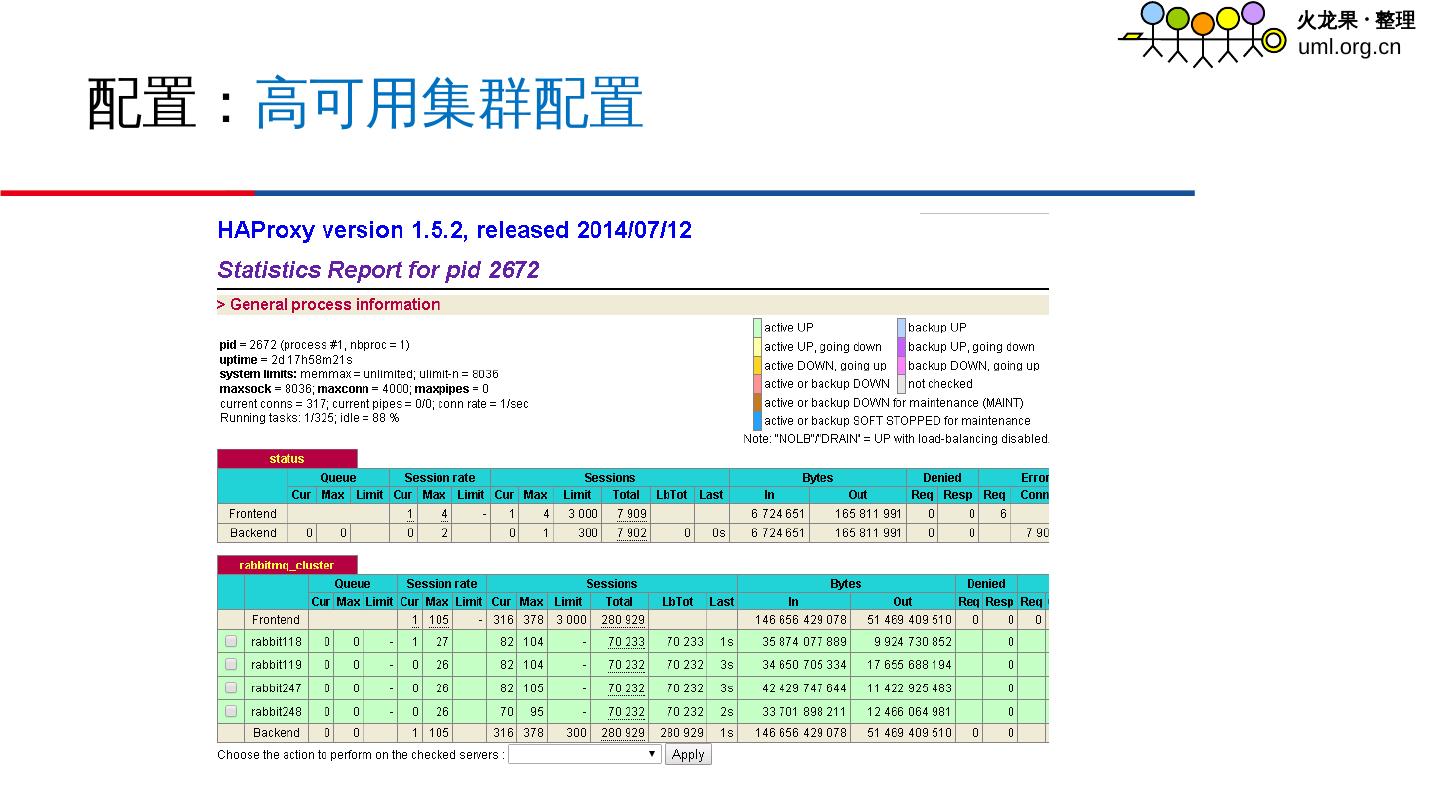The height and width of the screenshot is (810, 1440).
Task: Click the Queue header in rabbitmq_cluster table
Action: (x=352, y=584)
